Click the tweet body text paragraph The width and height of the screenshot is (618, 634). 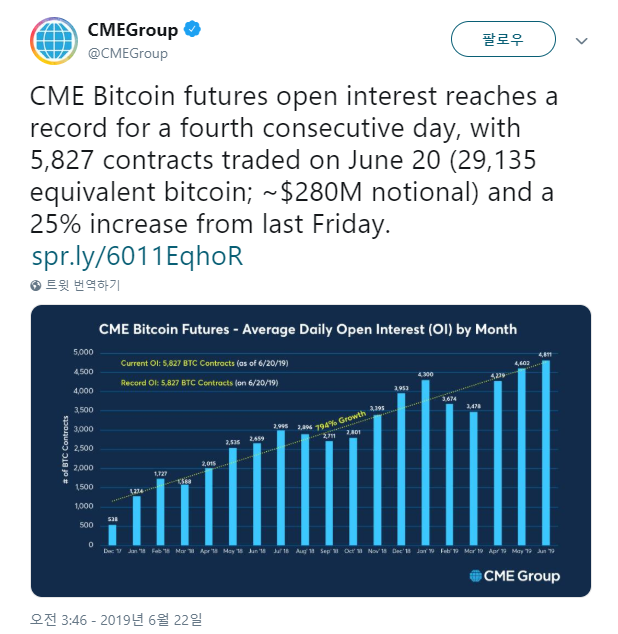pos(294,160)
